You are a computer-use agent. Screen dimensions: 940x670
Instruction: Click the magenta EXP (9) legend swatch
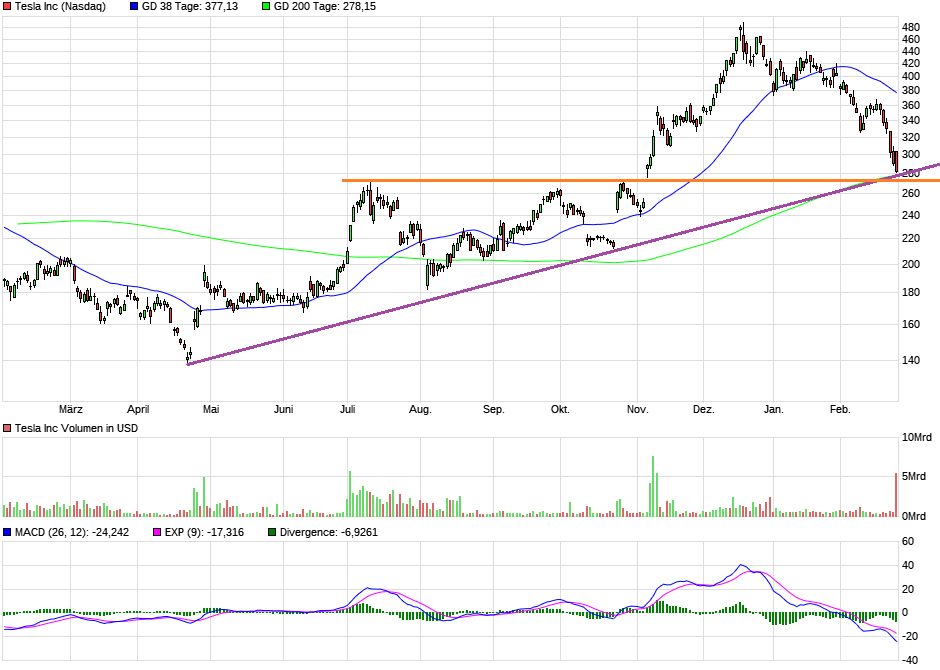point(157,532)
